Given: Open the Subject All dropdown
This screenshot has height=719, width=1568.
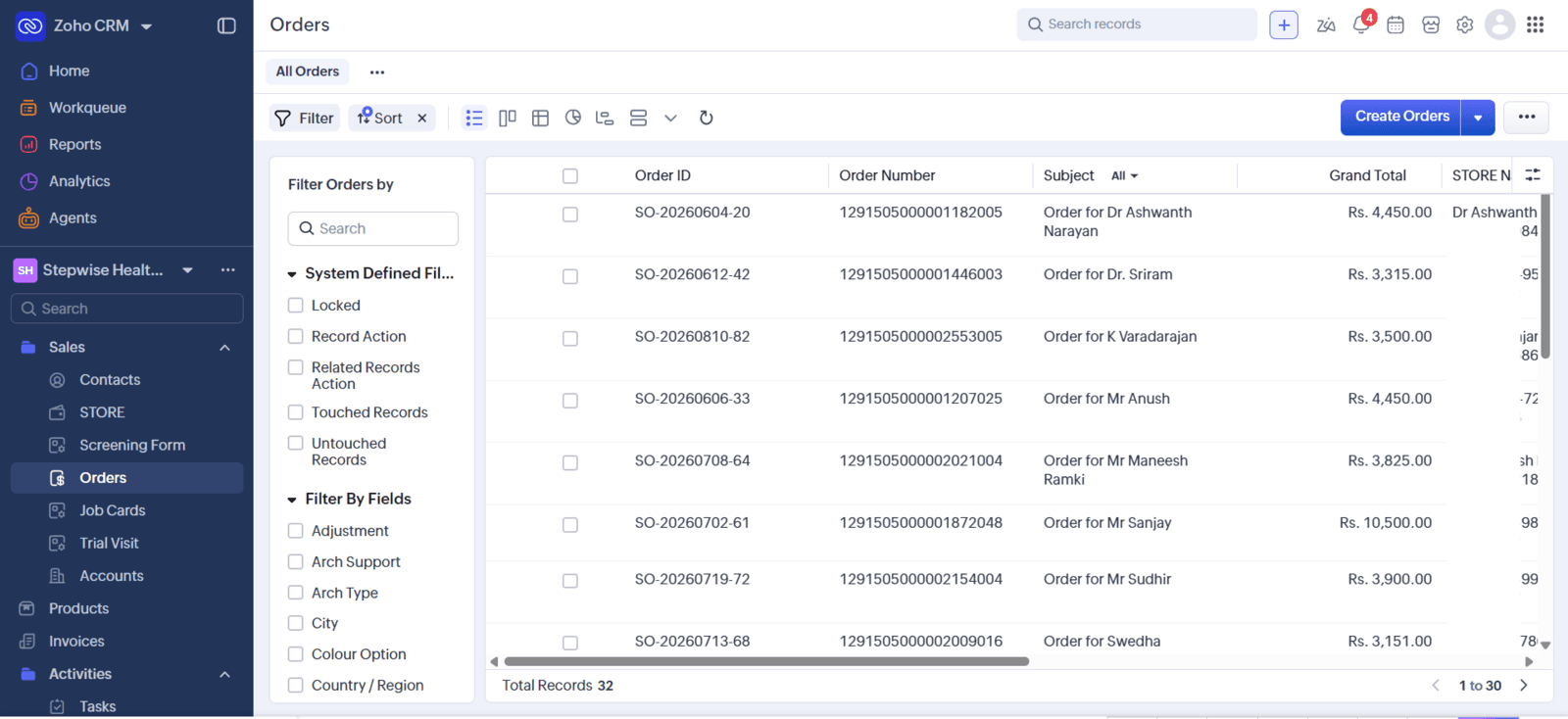Looking at the screenshot, I should [x=1125, y=176].
